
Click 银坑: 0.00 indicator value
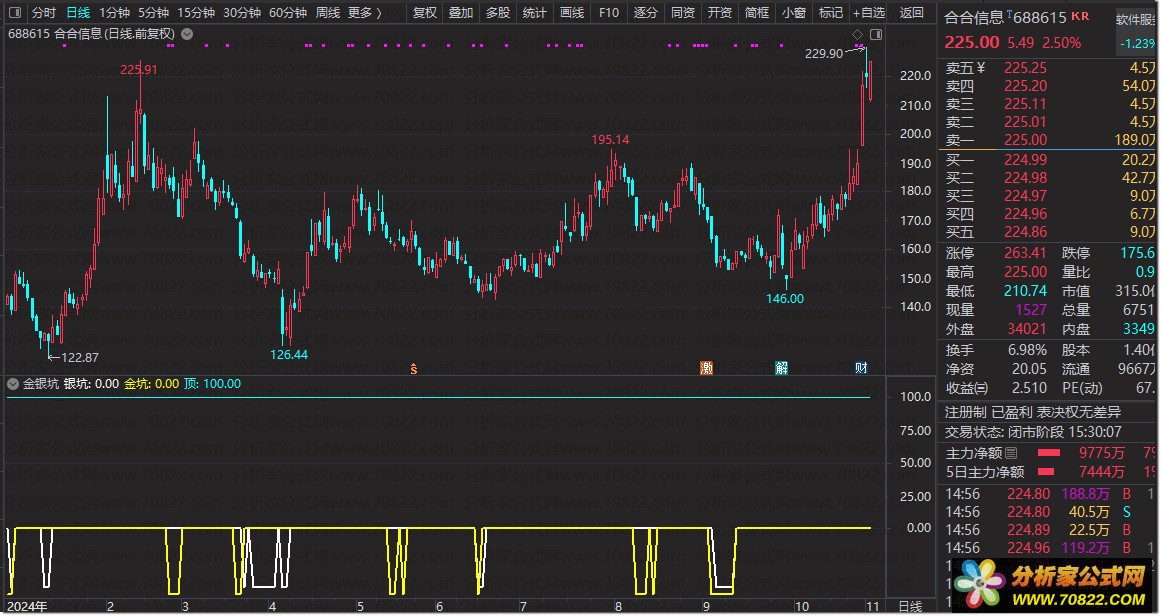pos(90,384)
